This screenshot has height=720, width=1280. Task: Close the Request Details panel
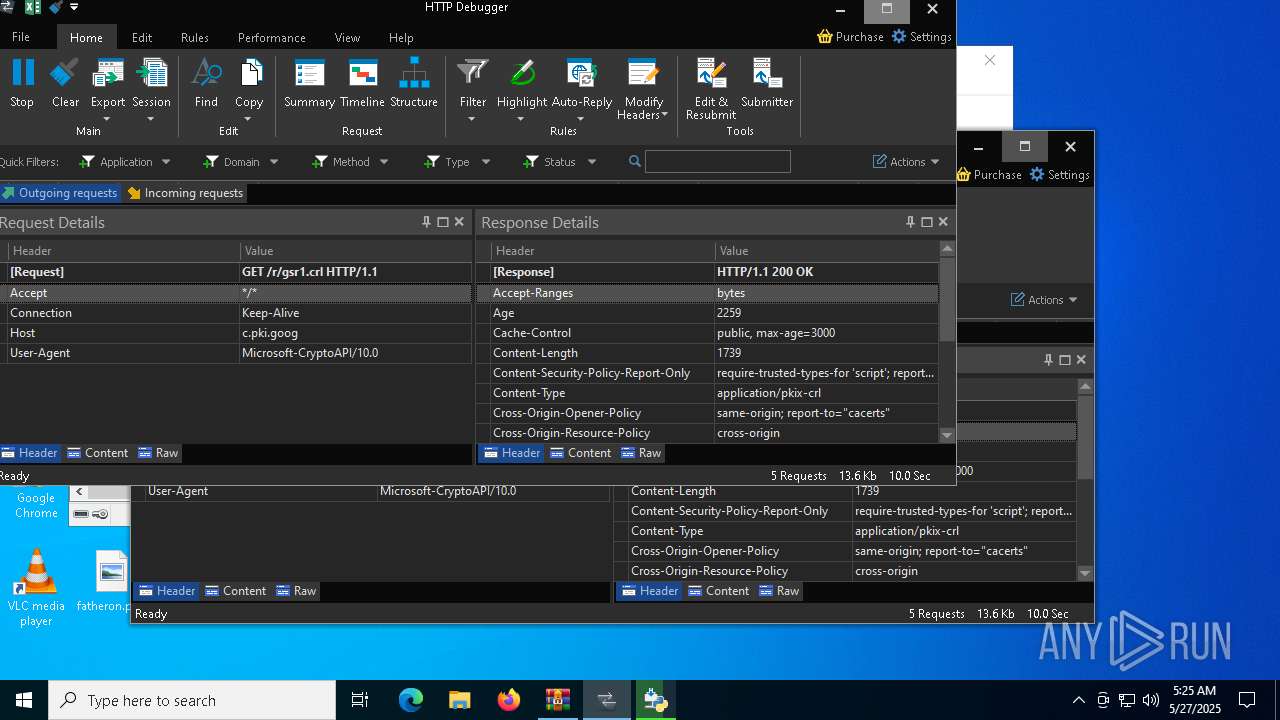point(459,222)
